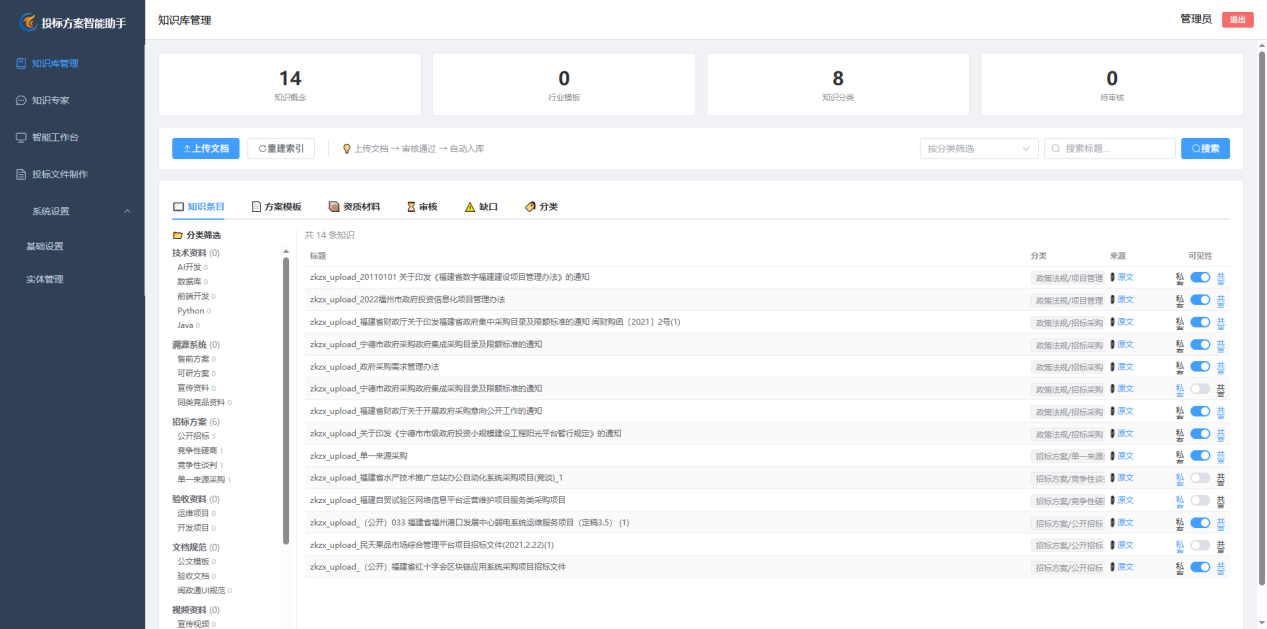Filter by 公开招标 category
1267x629 pixels.
click(194, 436)
